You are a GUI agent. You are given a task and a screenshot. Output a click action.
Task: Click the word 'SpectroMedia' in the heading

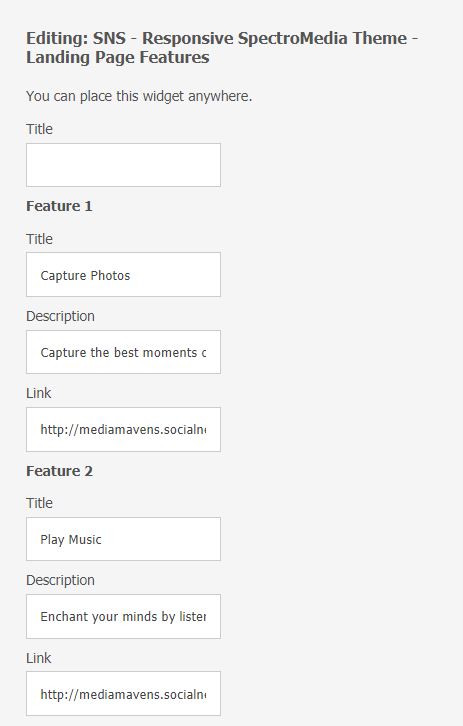click(292, 38)
